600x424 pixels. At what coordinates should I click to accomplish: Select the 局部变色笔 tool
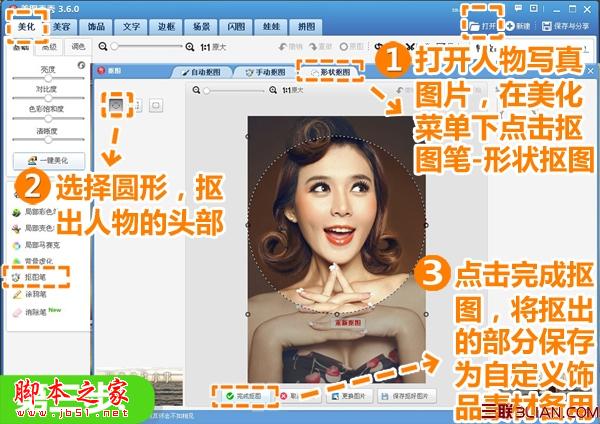pyautogui.click(x=34, y=228)
